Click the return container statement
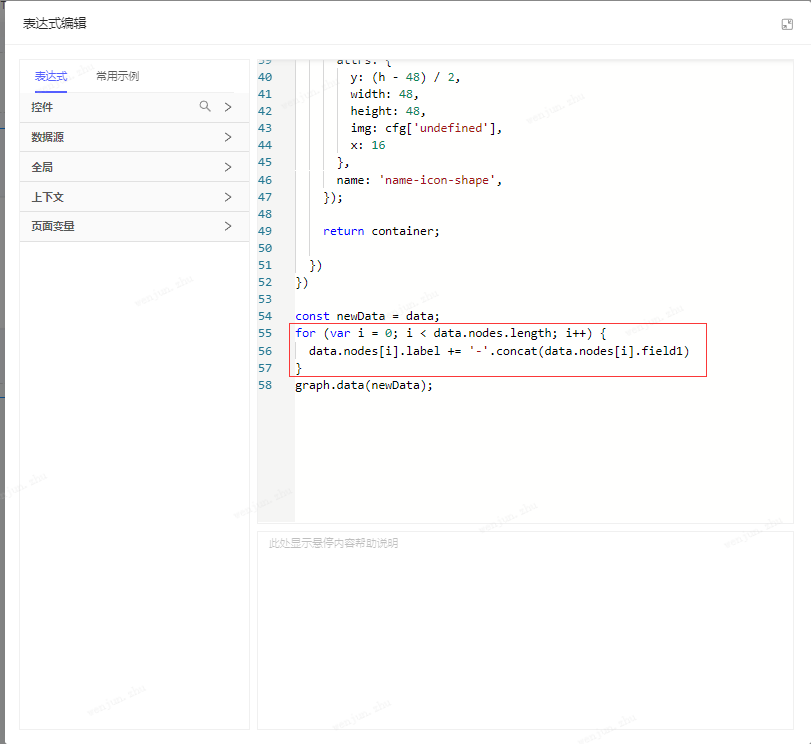The image size is (811, 744). pos(381,231)
